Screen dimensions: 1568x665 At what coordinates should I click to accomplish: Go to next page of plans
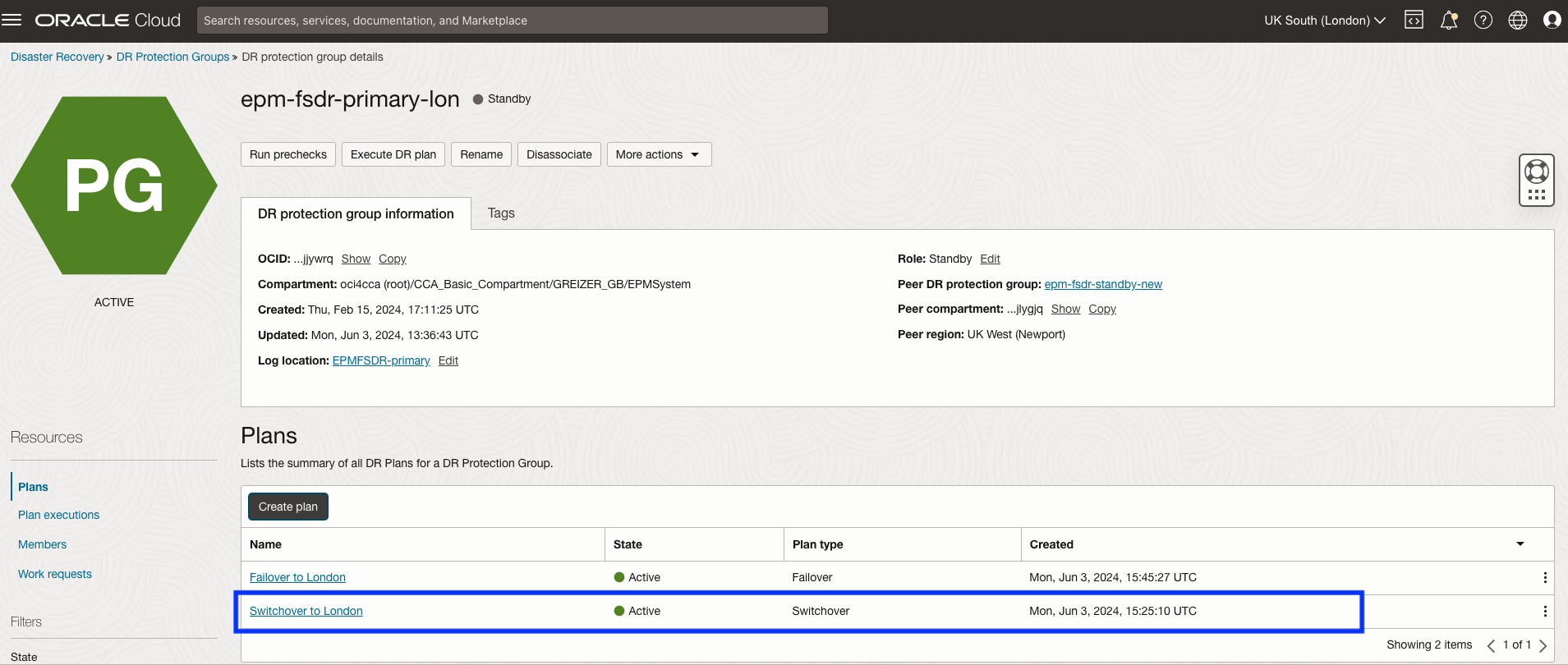1543,645
